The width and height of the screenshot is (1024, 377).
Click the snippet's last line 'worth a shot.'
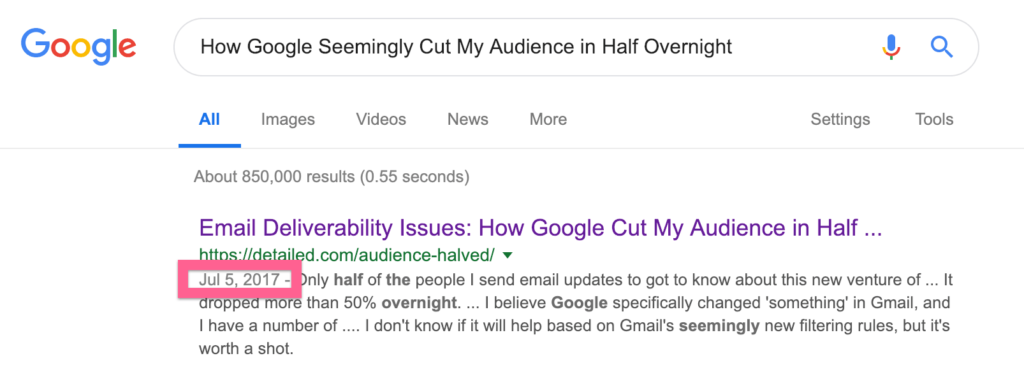[x=246, y=350]
